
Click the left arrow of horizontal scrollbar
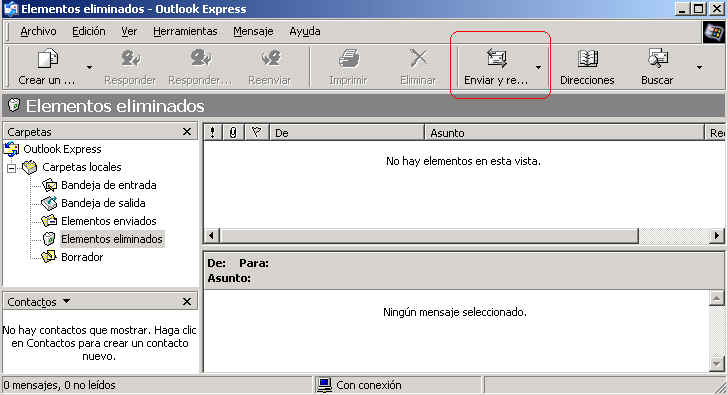click(x=212, y=236)
